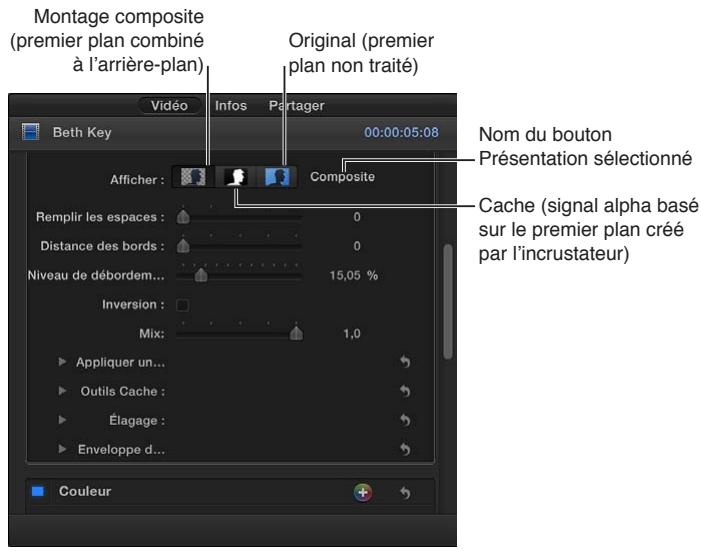Viewport: 701px width, 551px height.
Task: Expand the Enveloppe d… section
Action: (62, 449)
